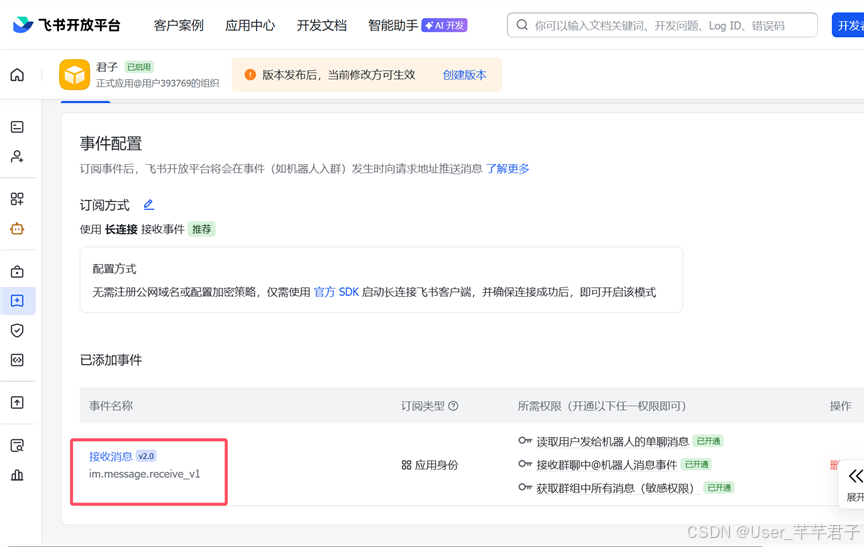This screenshot has width=864, height=547.
Task: Focus the documentation search field
Action: tap(662, 25)
